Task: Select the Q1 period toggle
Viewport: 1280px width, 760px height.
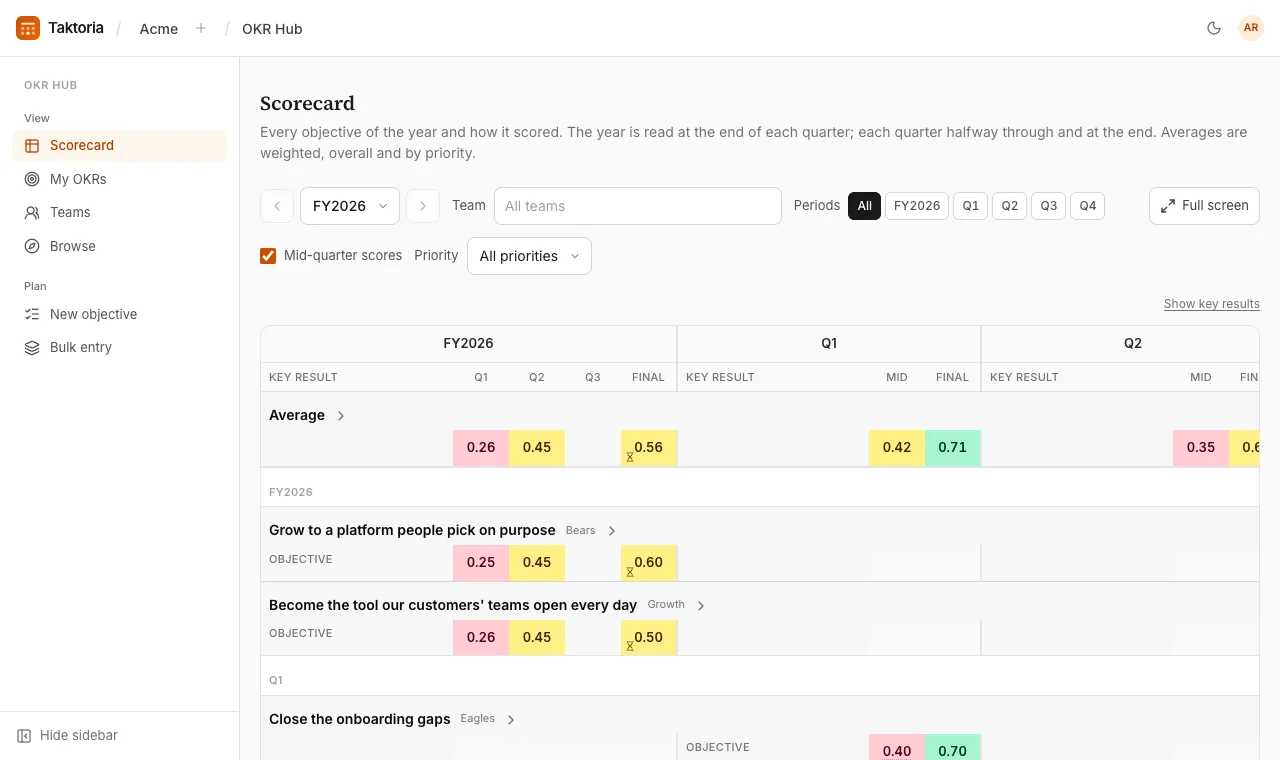Action: click(x=970, y=206)
